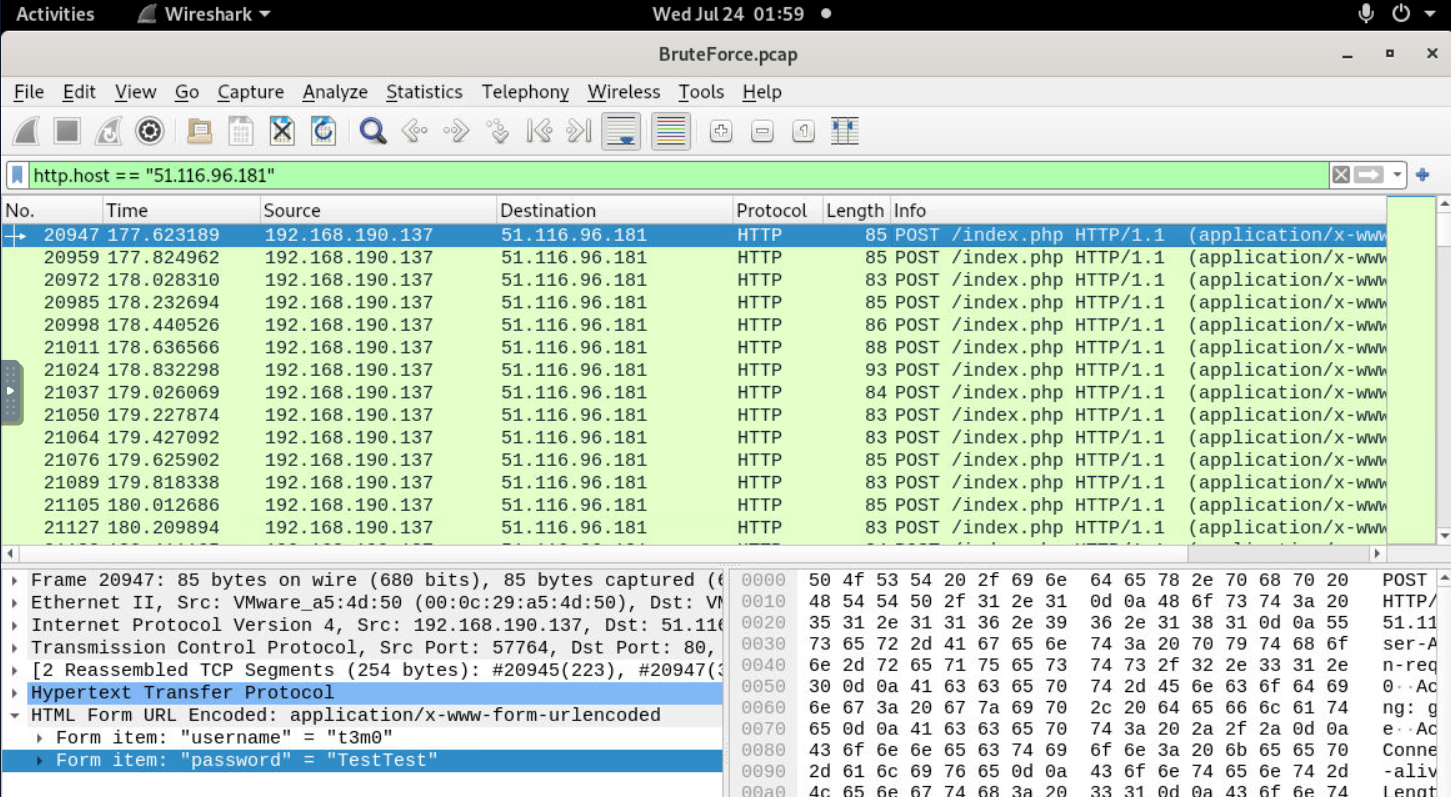The height and width of the screenshot is (797, 1451).
Task: Open the Analyze menu
Action: click(335, 92)
